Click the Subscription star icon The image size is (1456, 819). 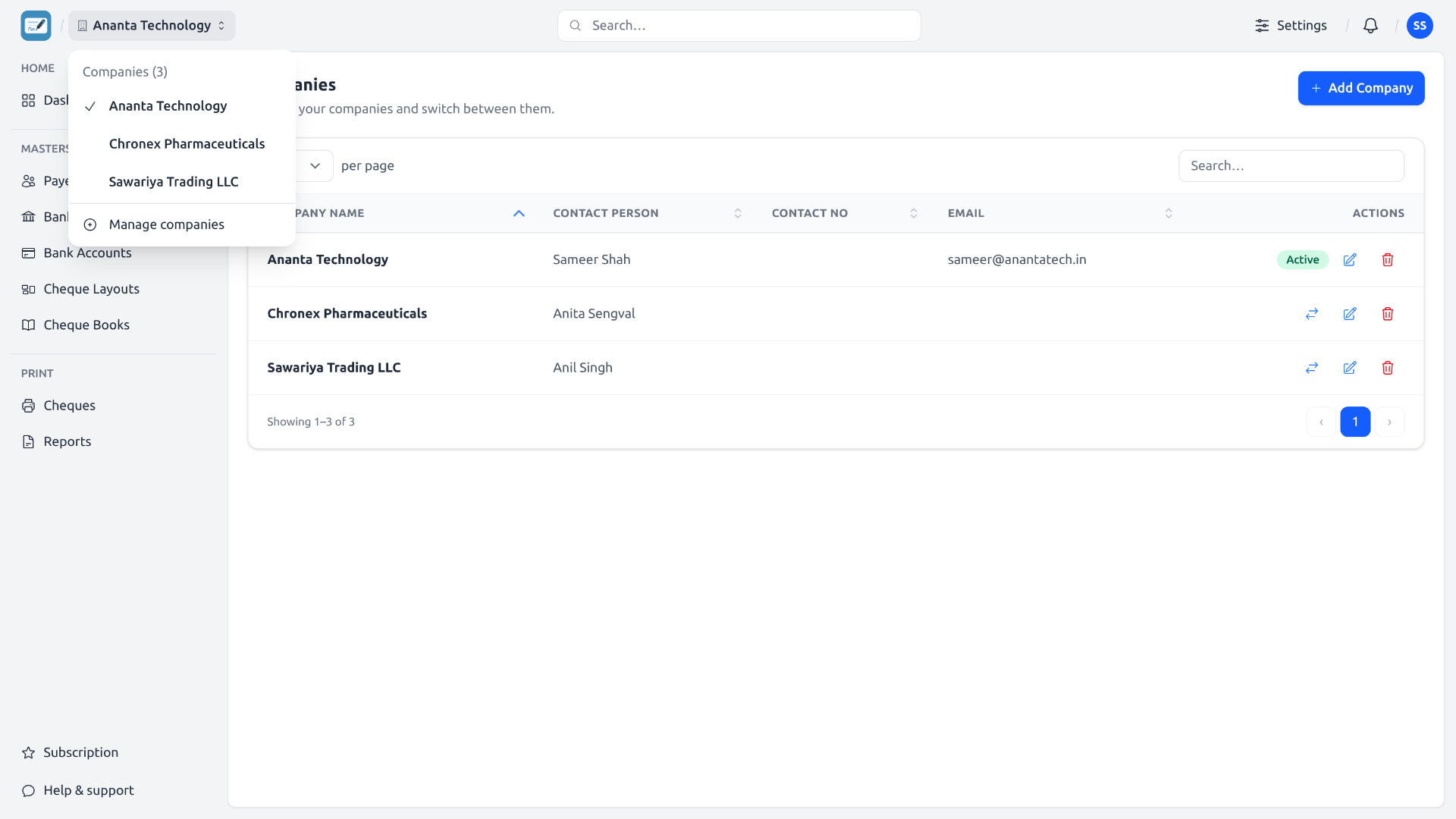[x=29, y=752]
